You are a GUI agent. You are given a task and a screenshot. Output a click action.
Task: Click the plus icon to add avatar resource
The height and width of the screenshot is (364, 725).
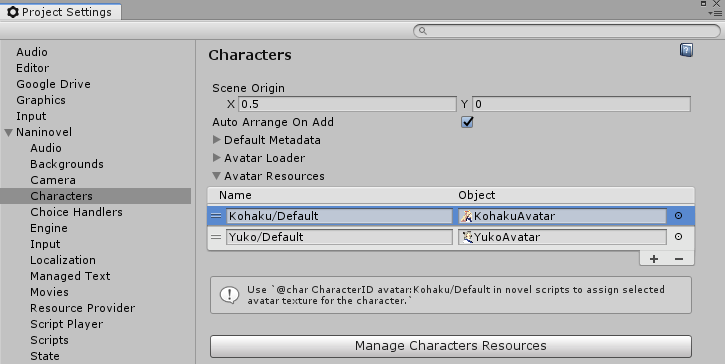[x=654, y=259]
